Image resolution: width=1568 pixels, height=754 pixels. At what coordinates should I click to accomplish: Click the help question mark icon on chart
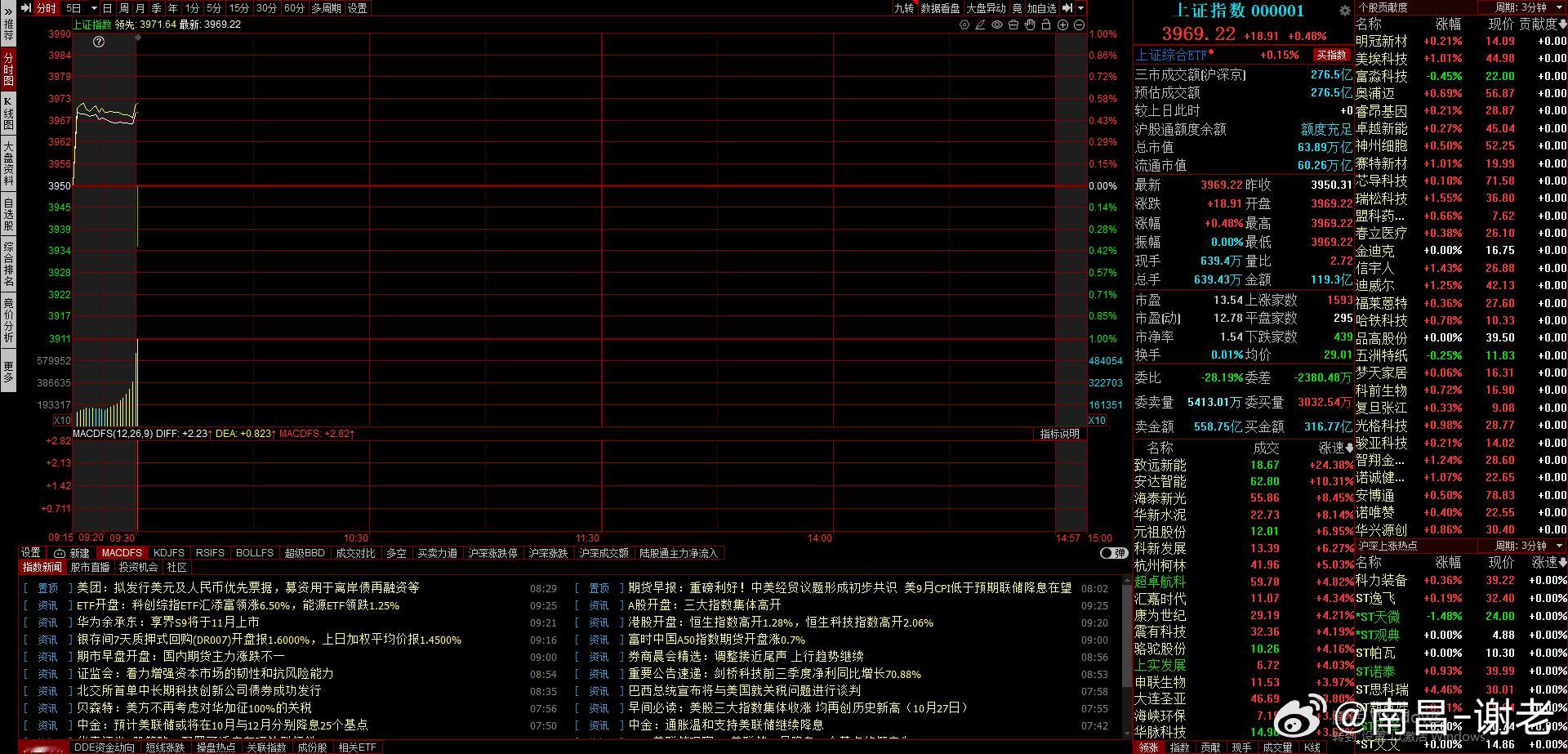[99, 42]
